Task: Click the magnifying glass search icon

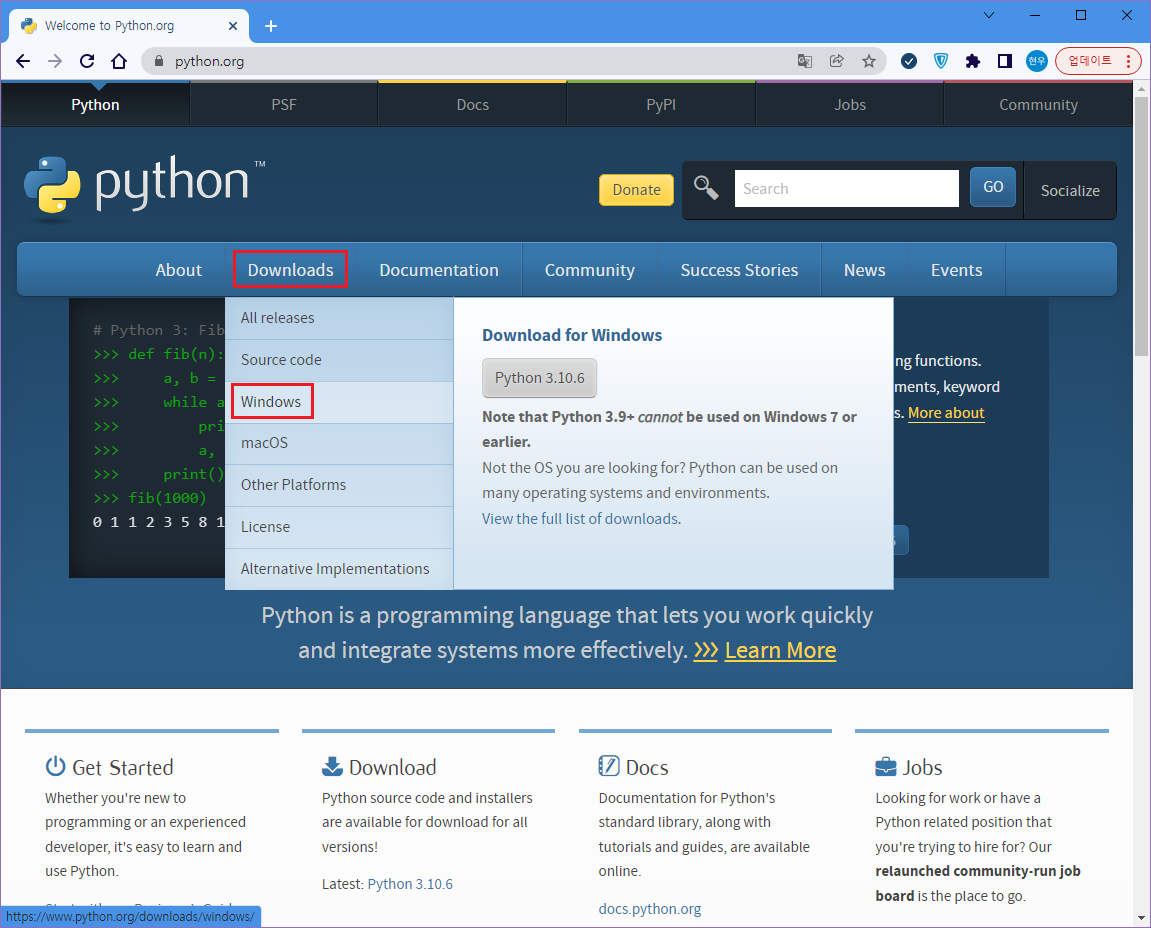Action: (706, 188)
